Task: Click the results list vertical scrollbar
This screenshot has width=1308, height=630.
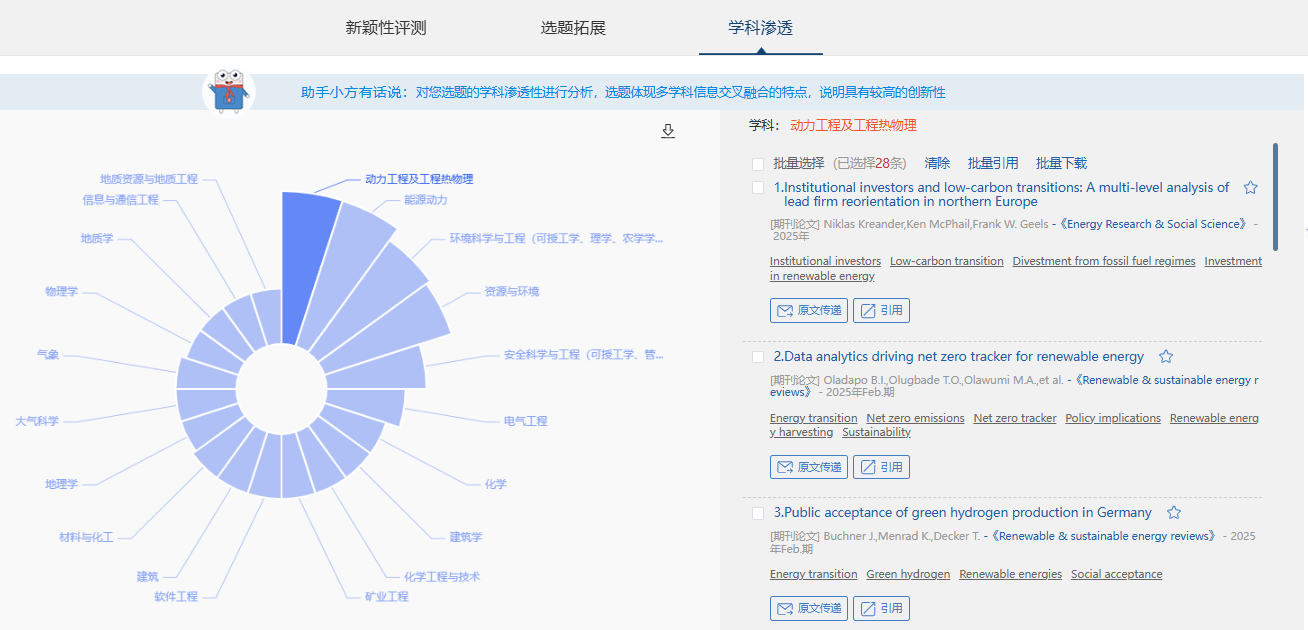Action: coord(1275,197)
